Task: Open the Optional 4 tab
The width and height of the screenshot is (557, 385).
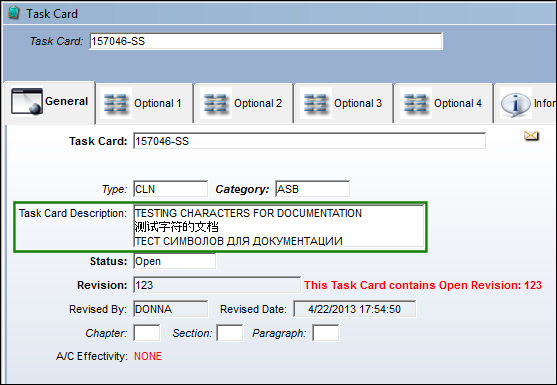Action: 444,103
